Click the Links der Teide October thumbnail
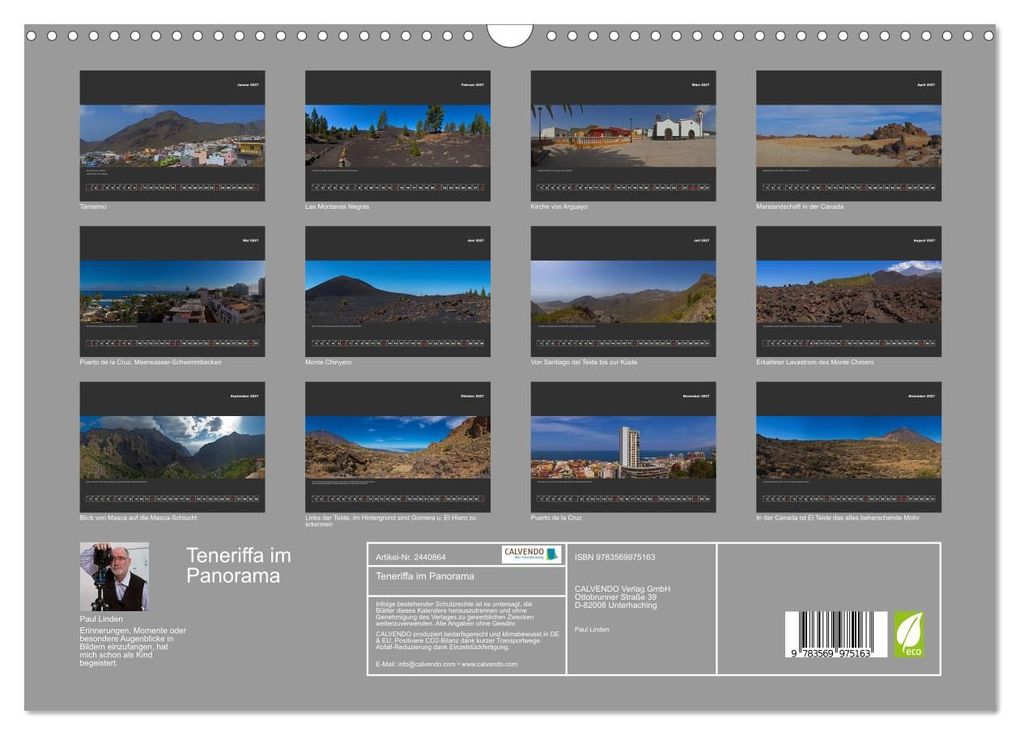 [x=397, y=447]
